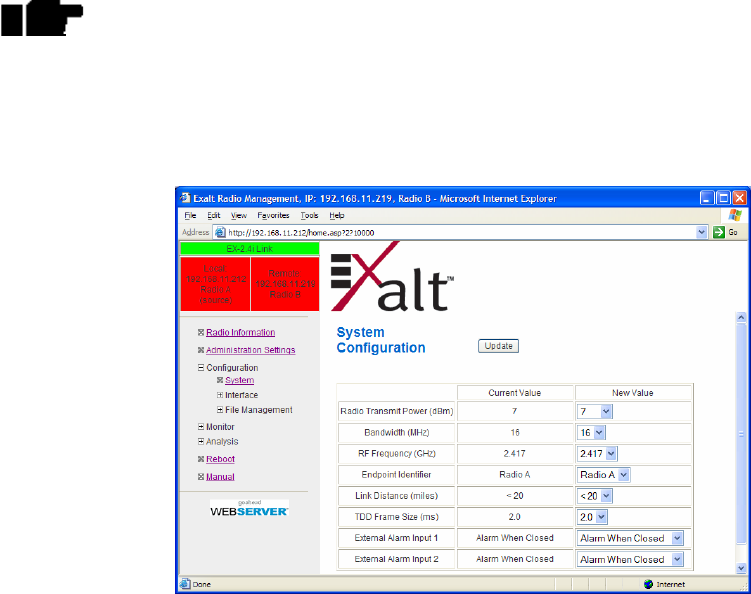Viewport: 751px width, 594px height.
Task: Open the Favorites menu
Action: pos(273,216)
